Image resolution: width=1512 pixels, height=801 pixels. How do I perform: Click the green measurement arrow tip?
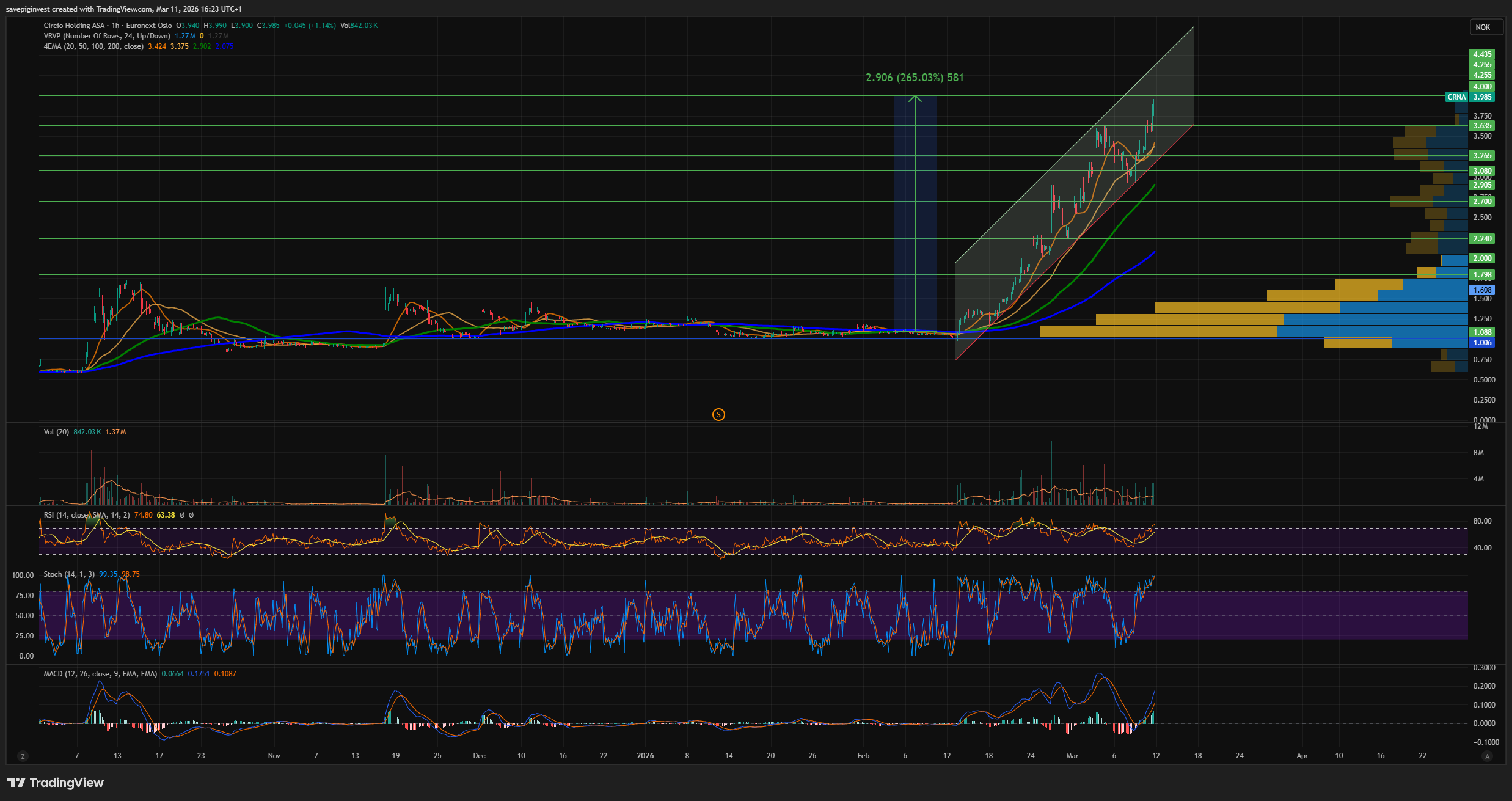pos(915,97)
